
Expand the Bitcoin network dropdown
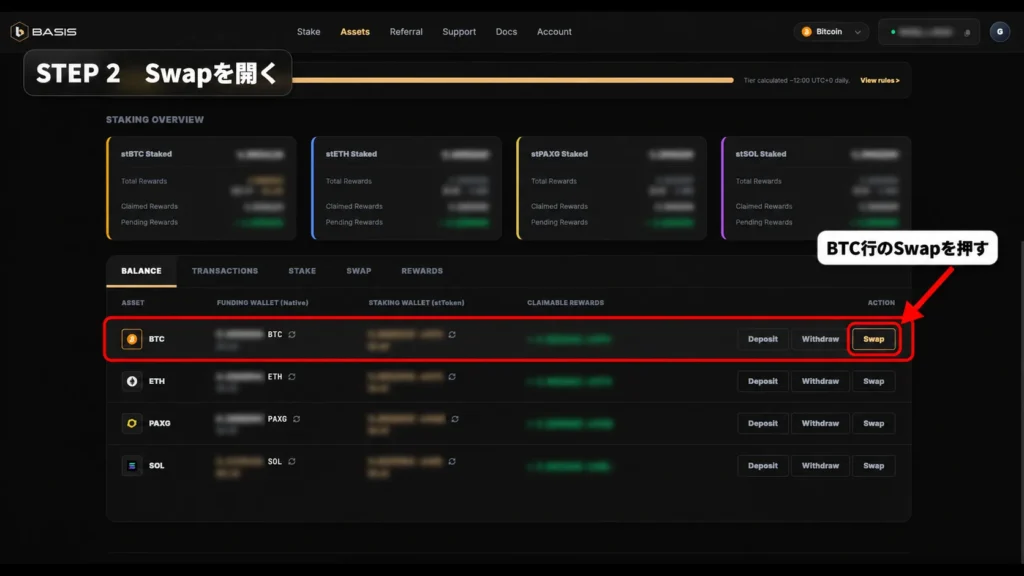[831, 31]
